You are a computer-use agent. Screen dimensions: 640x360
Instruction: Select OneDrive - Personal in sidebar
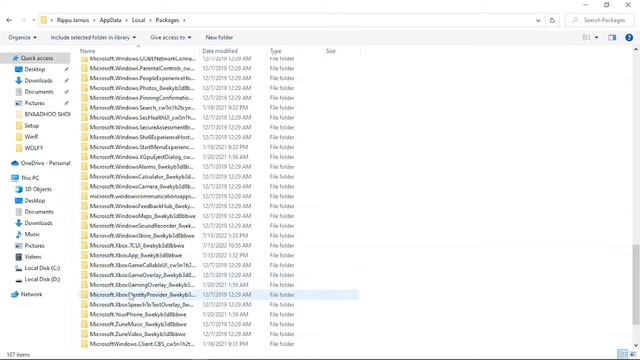pos(45,163)
